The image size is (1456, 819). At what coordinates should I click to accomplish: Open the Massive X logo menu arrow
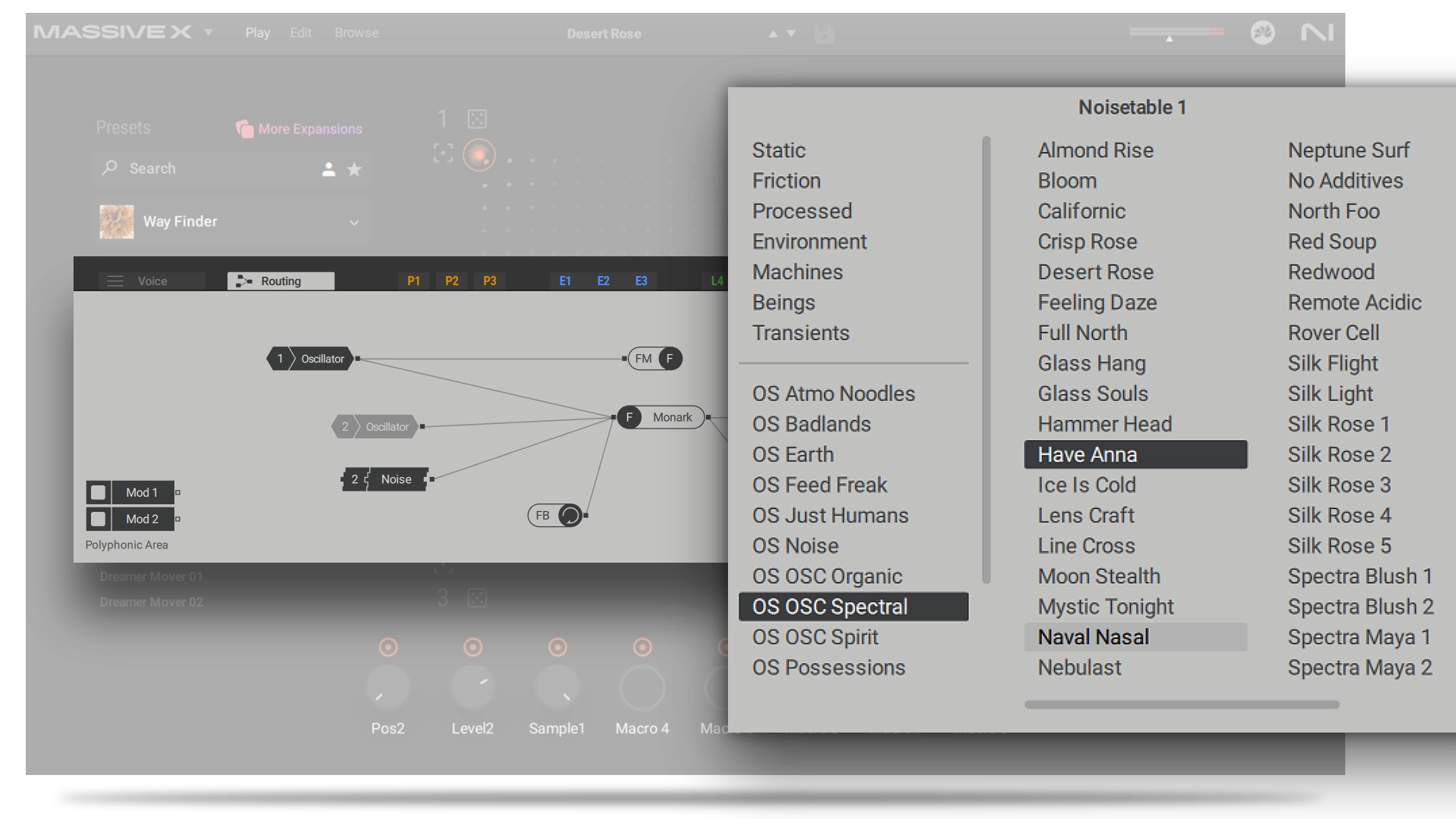click(x=209, y=33)
